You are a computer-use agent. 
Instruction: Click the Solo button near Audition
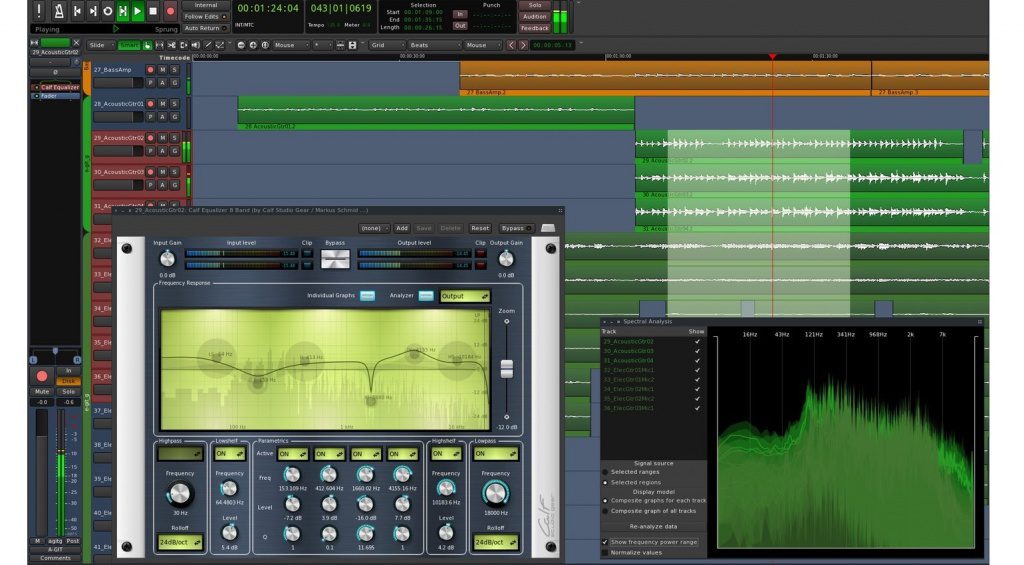534,5
